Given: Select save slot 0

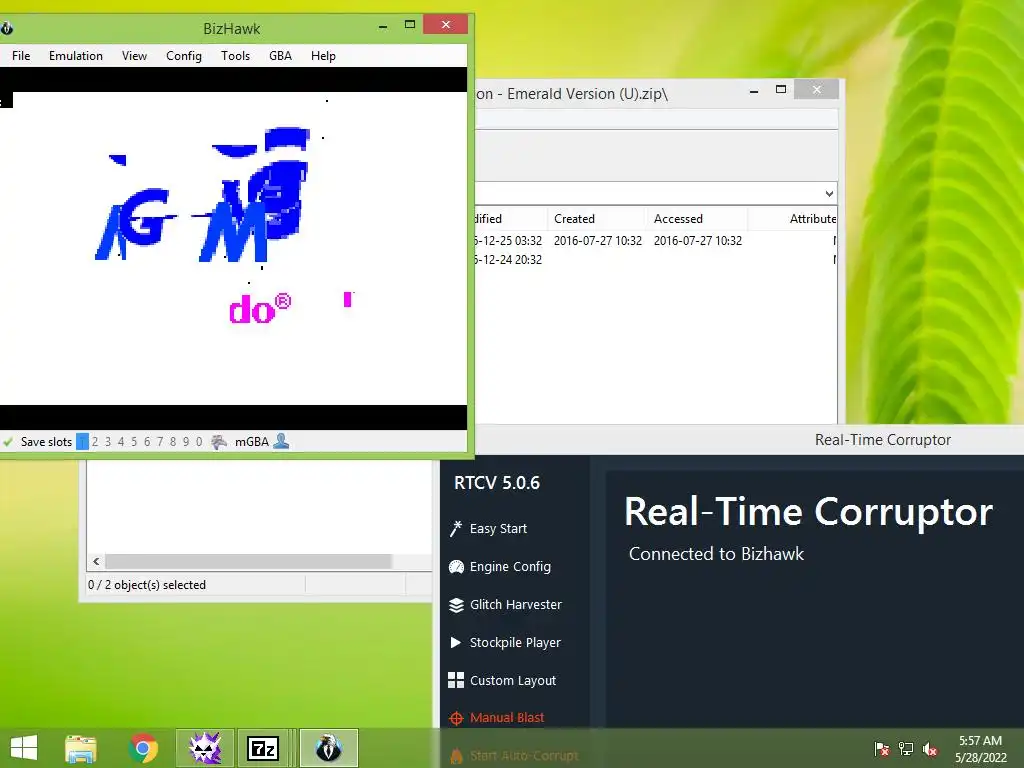Looking at the screenshot, I should tap(199, 441).
